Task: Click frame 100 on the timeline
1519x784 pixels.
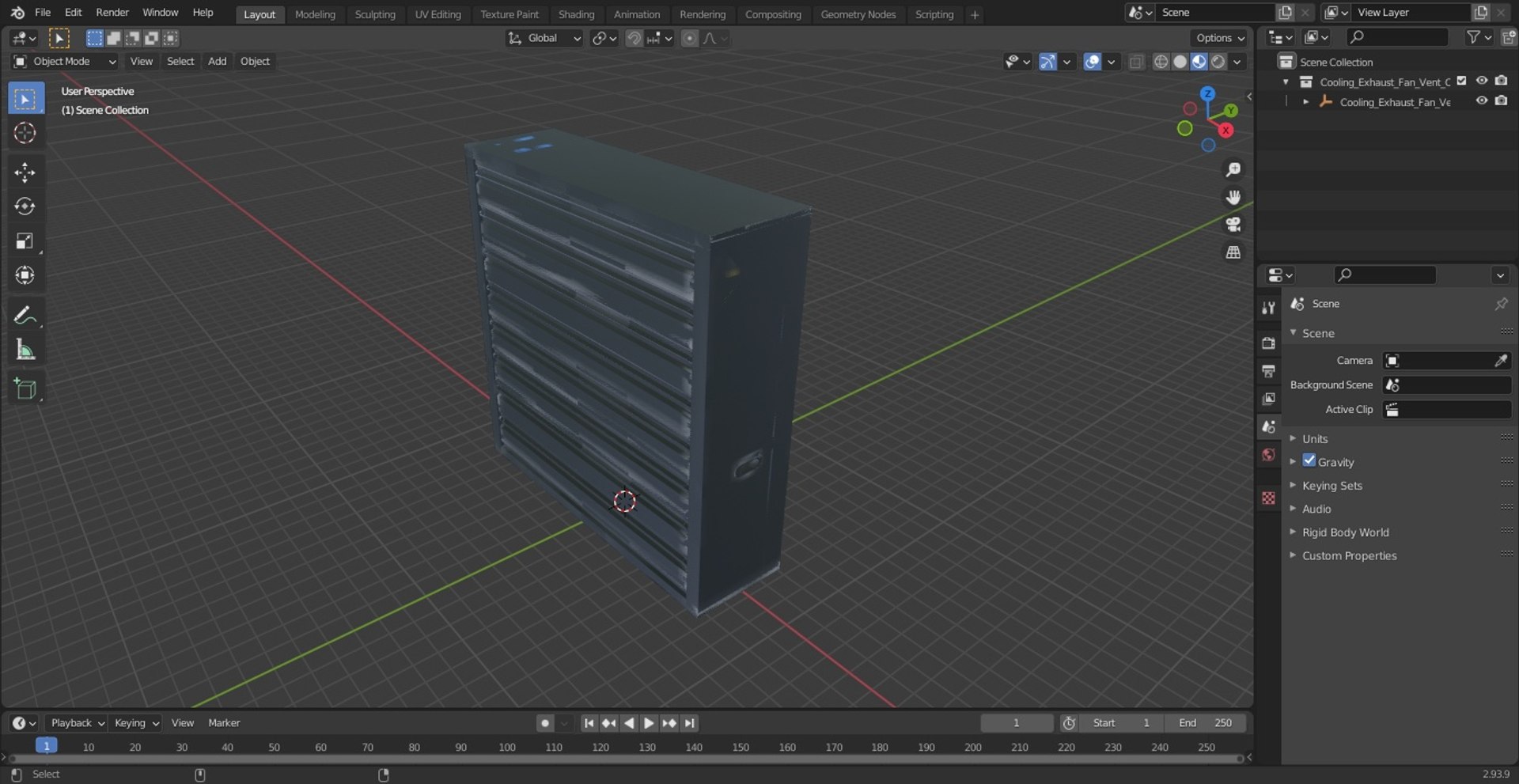Action: pyautogui.click(x=507, y=747)
